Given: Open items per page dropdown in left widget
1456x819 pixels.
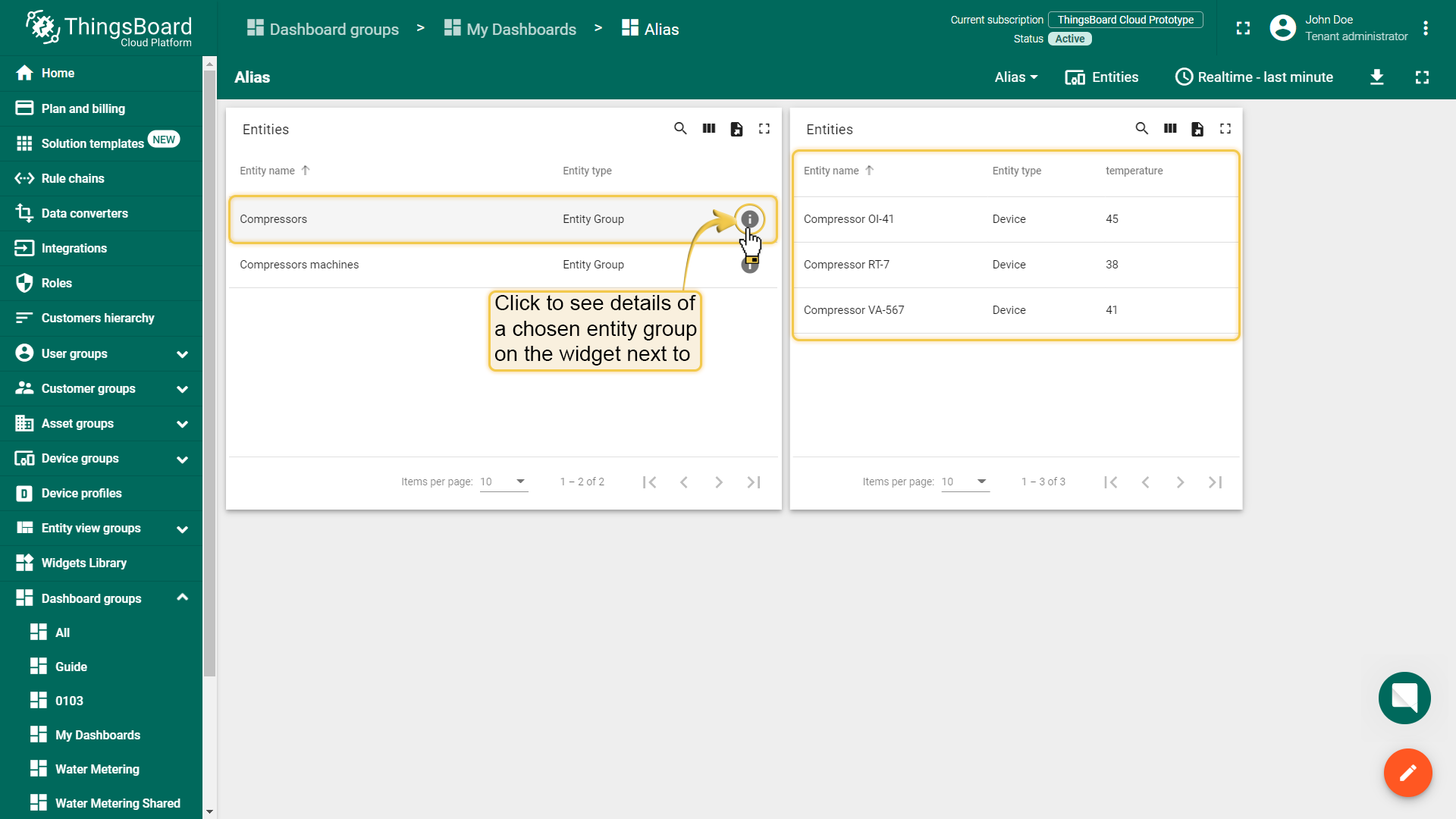Looking at the screenshot, I should (504, 482).
